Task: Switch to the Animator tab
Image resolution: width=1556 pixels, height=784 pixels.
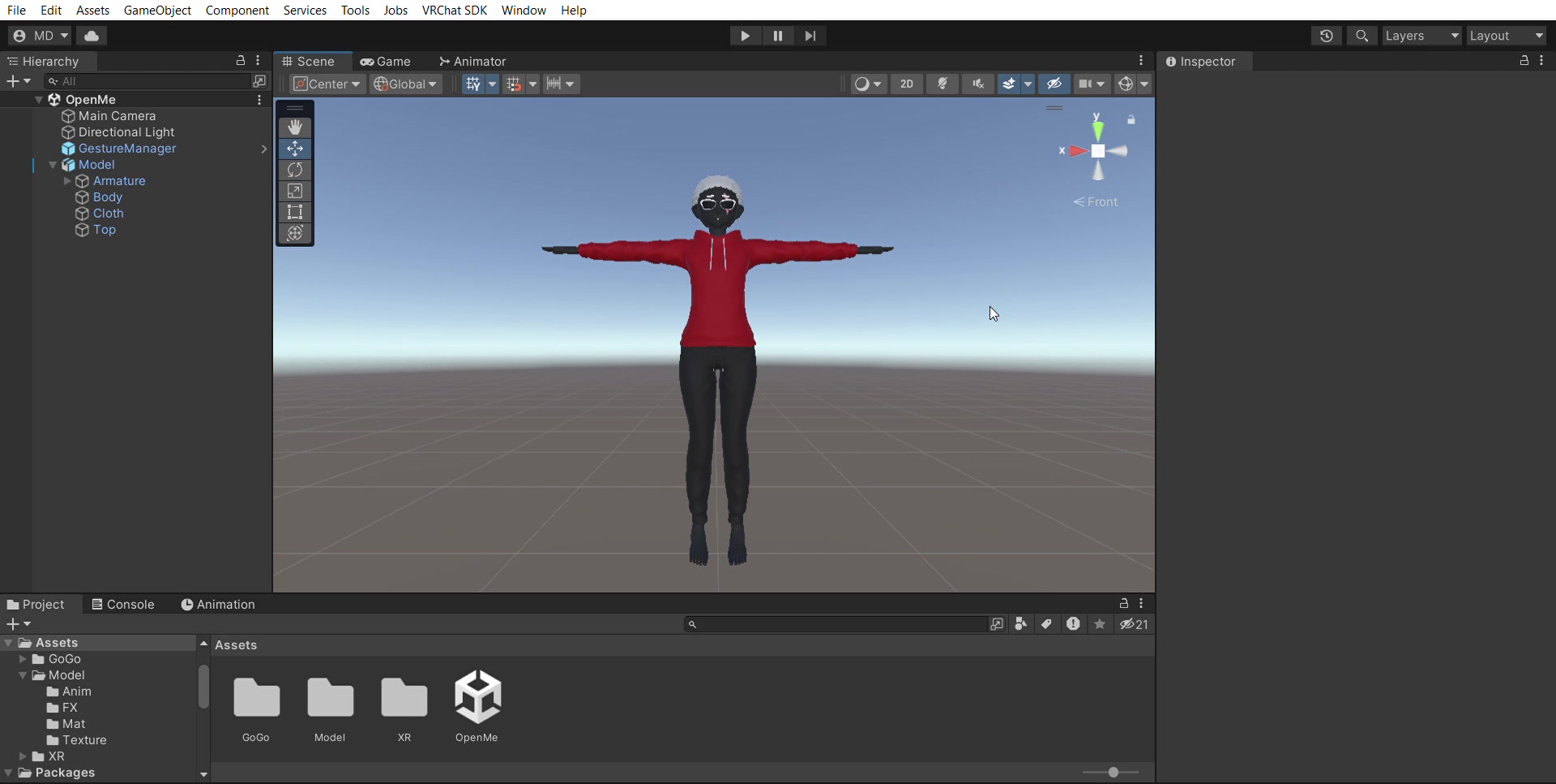Action: click(472, 62)
